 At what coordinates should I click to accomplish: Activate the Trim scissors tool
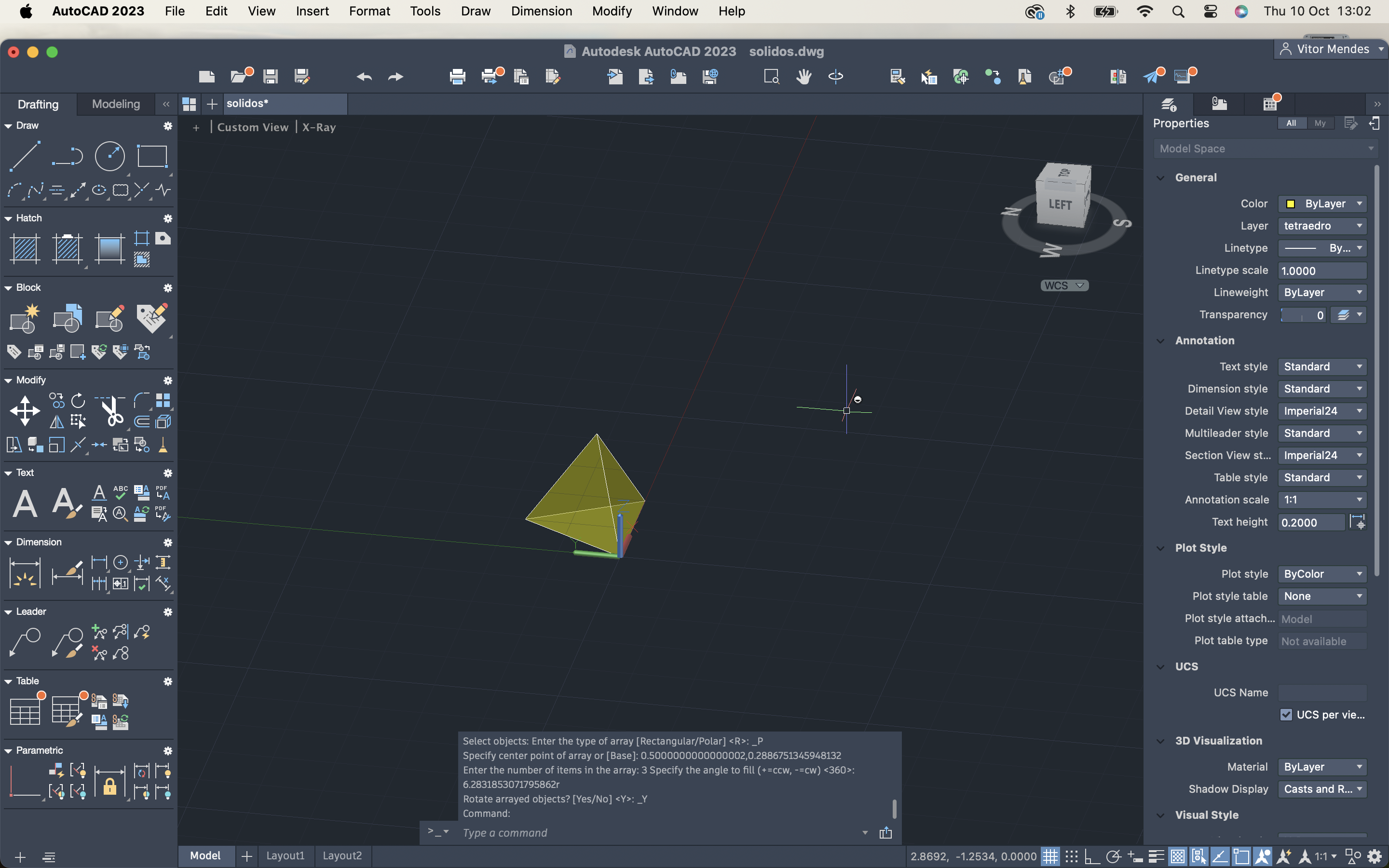coord(109,411)
